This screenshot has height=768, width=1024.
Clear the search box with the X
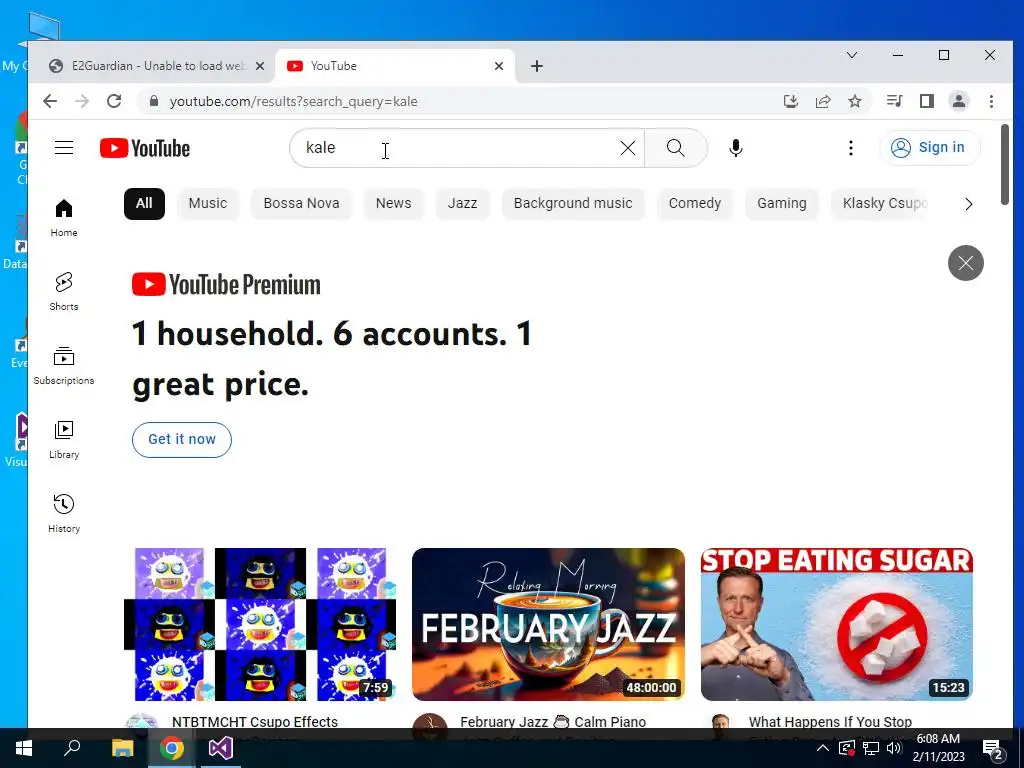coord(628,148)
